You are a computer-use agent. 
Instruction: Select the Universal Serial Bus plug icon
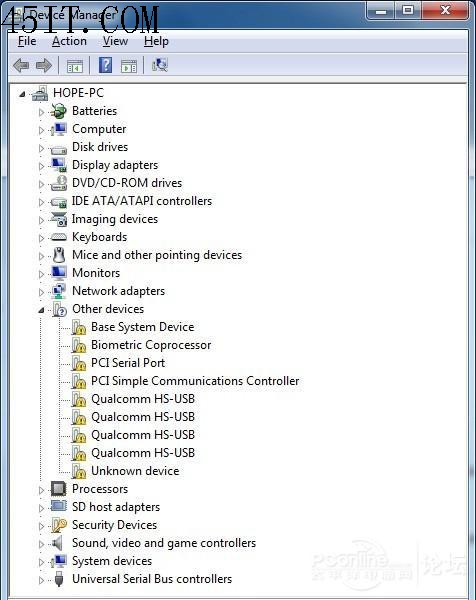pos(59,579)
